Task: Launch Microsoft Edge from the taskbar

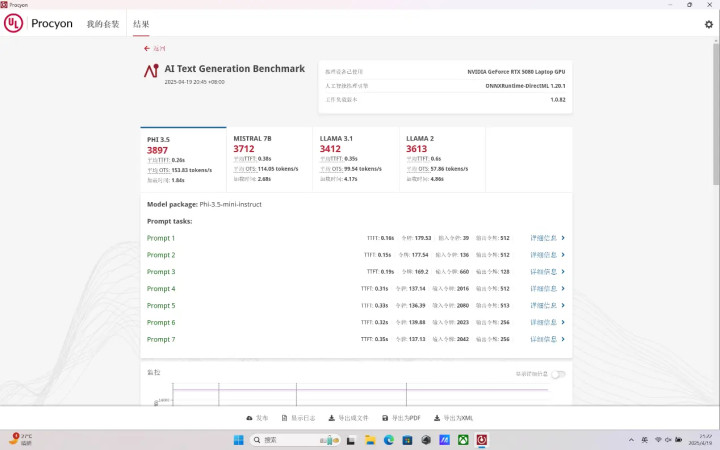Action: coord(389,440)
